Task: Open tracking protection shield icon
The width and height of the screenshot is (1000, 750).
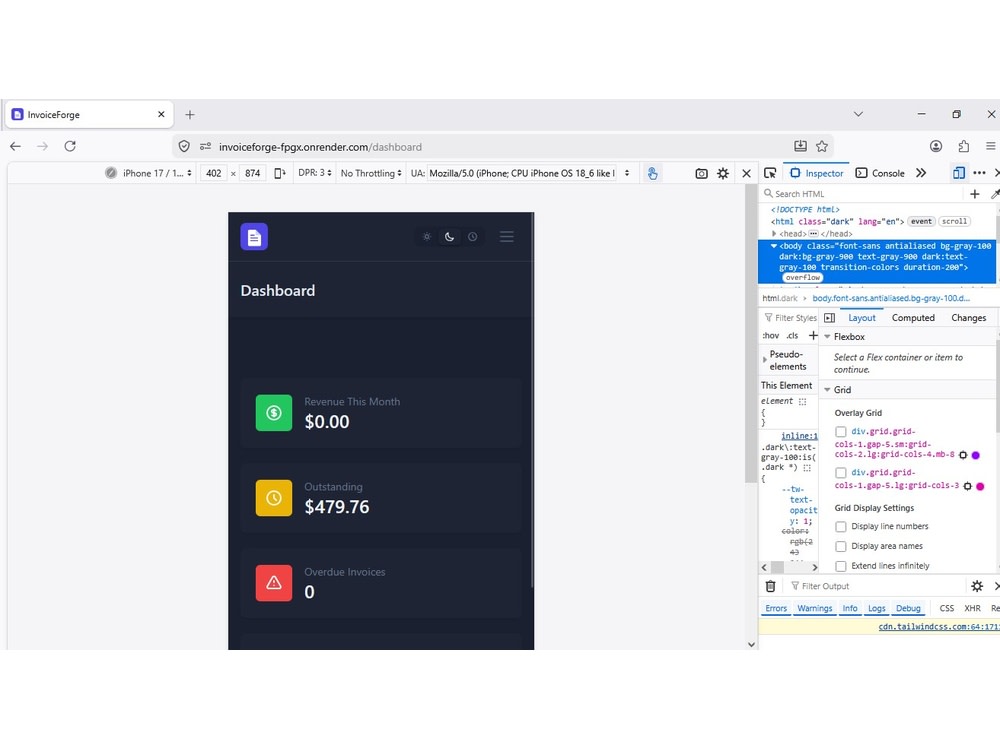Action: click(184, 147)
